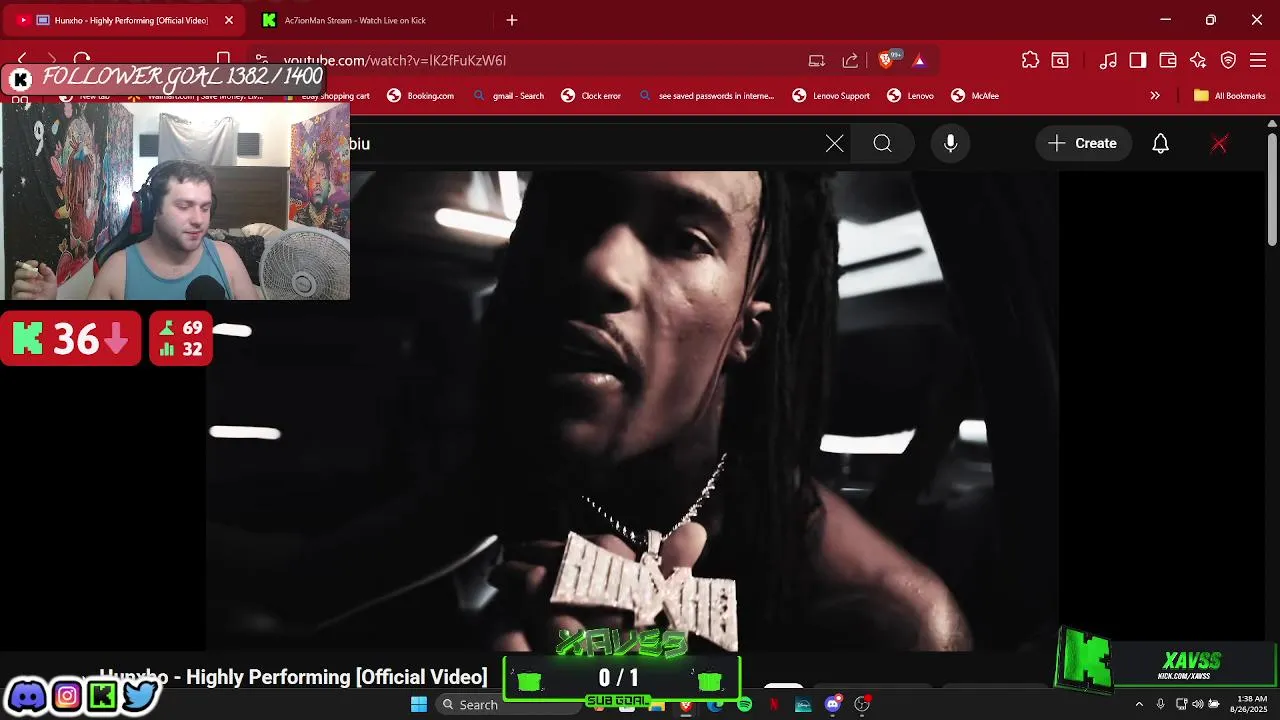The image size is (1280, 720).
Task: Click the YouTube account avatar
Action: tap(1219, 144)
